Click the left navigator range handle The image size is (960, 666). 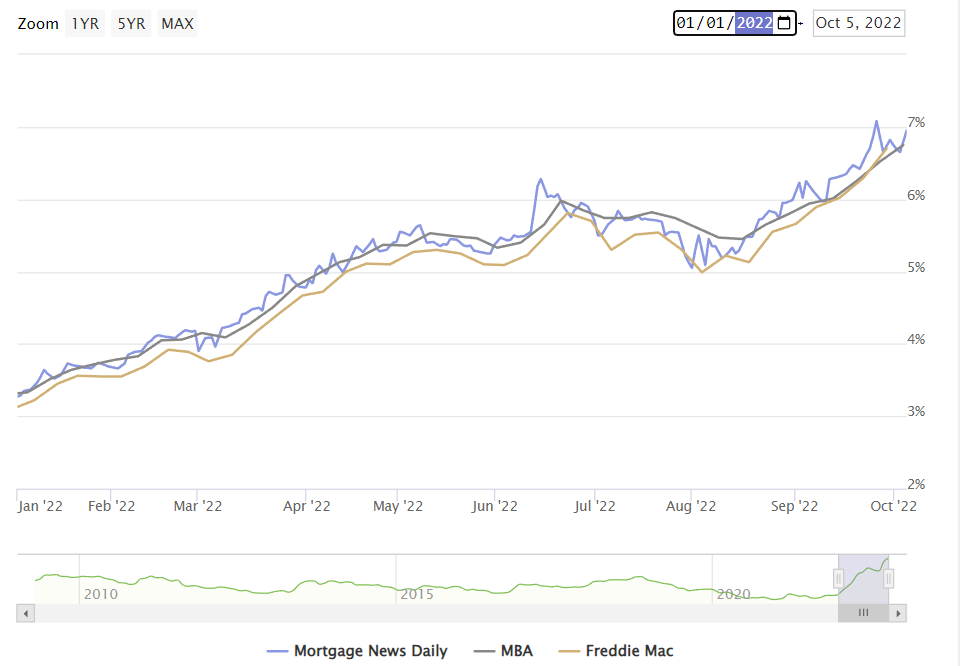[839, 578]
